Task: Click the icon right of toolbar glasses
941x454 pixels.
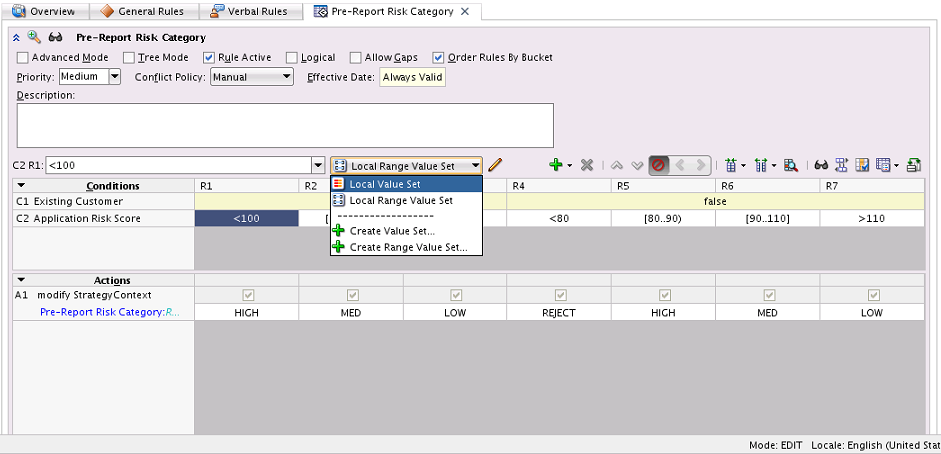Action: [842, 165]
